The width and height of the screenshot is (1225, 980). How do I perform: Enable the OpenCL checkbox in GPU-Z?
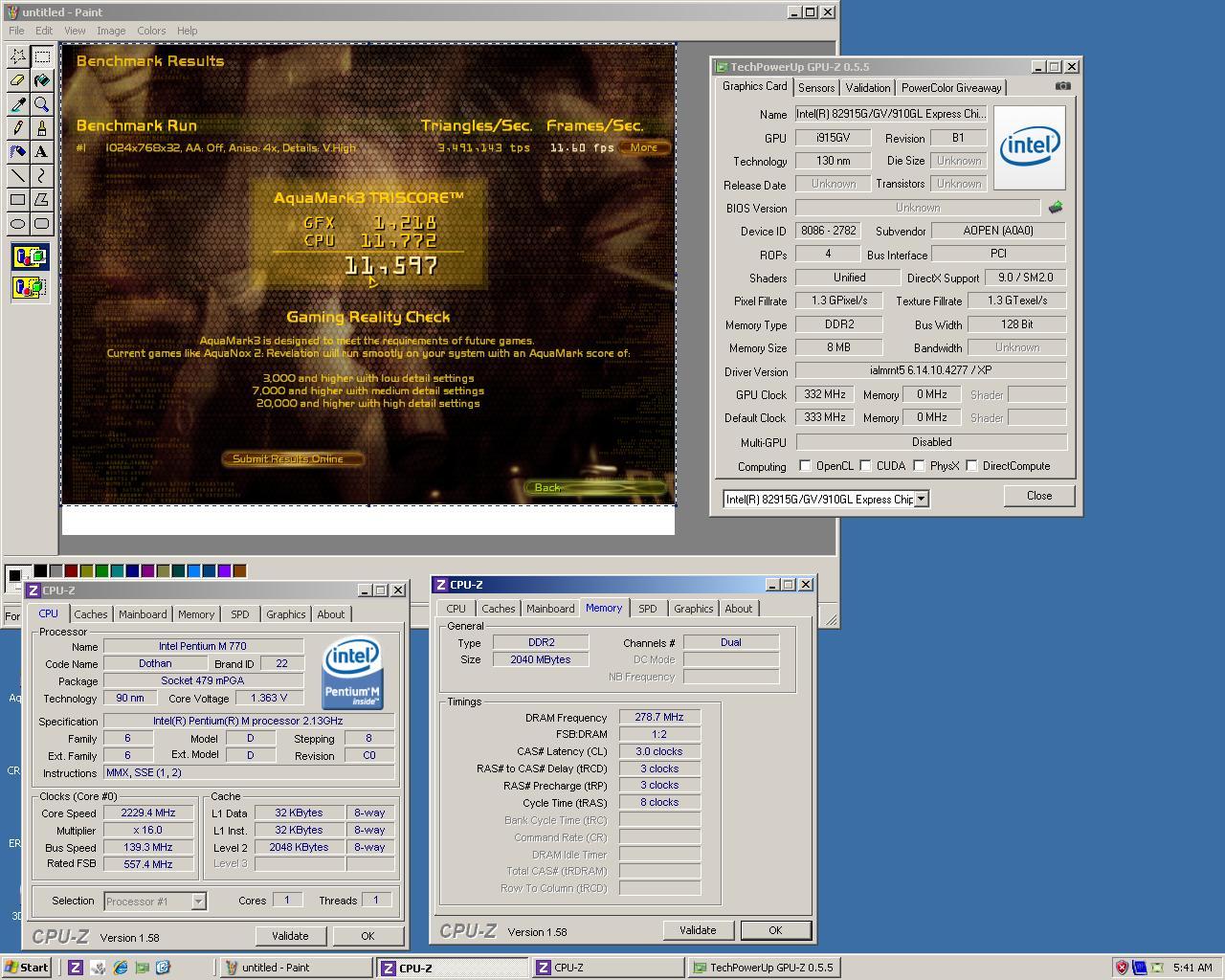[x=805, y=466]
